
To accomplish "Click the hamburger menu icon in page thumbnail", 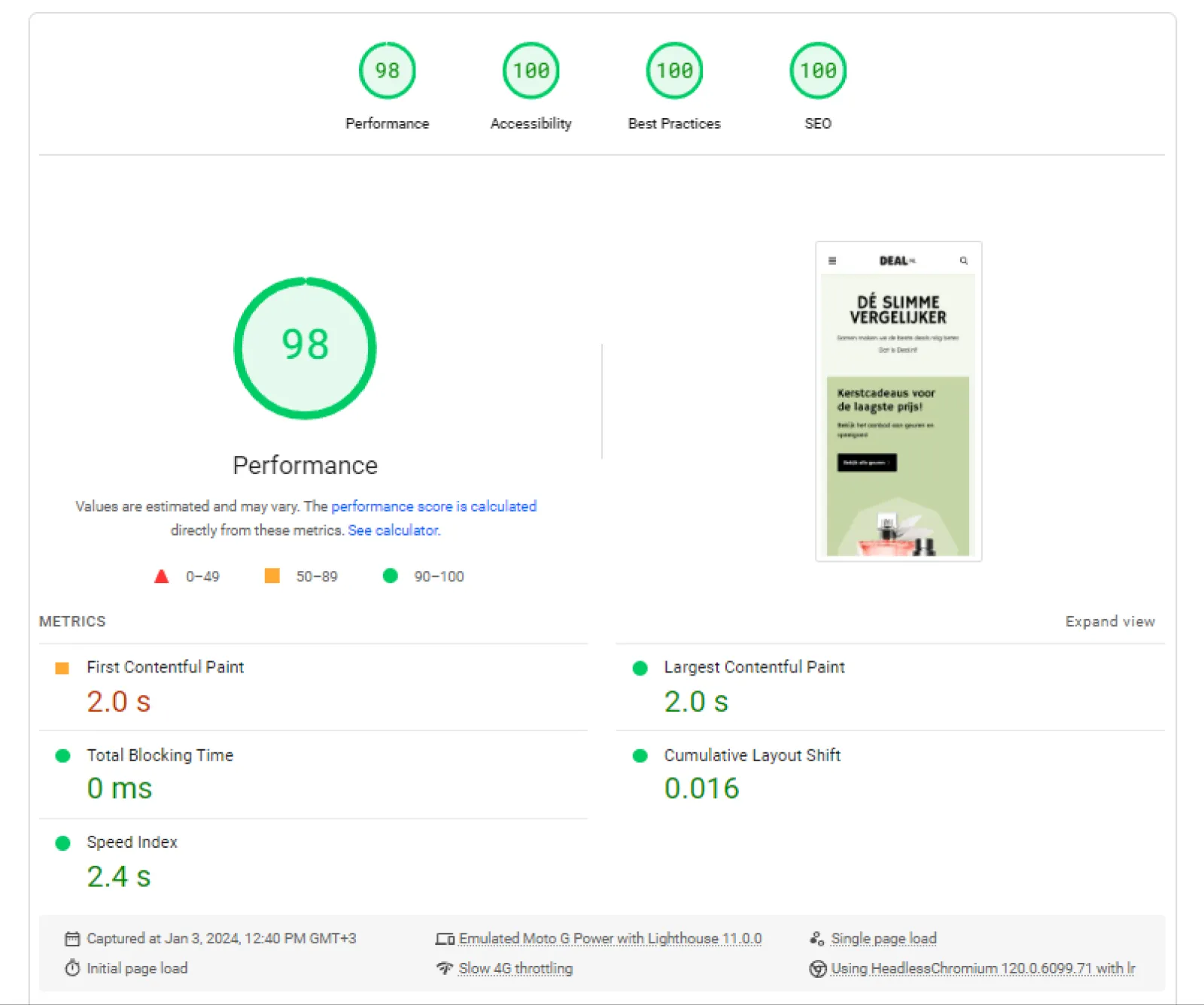I will (x=832, y=261).
